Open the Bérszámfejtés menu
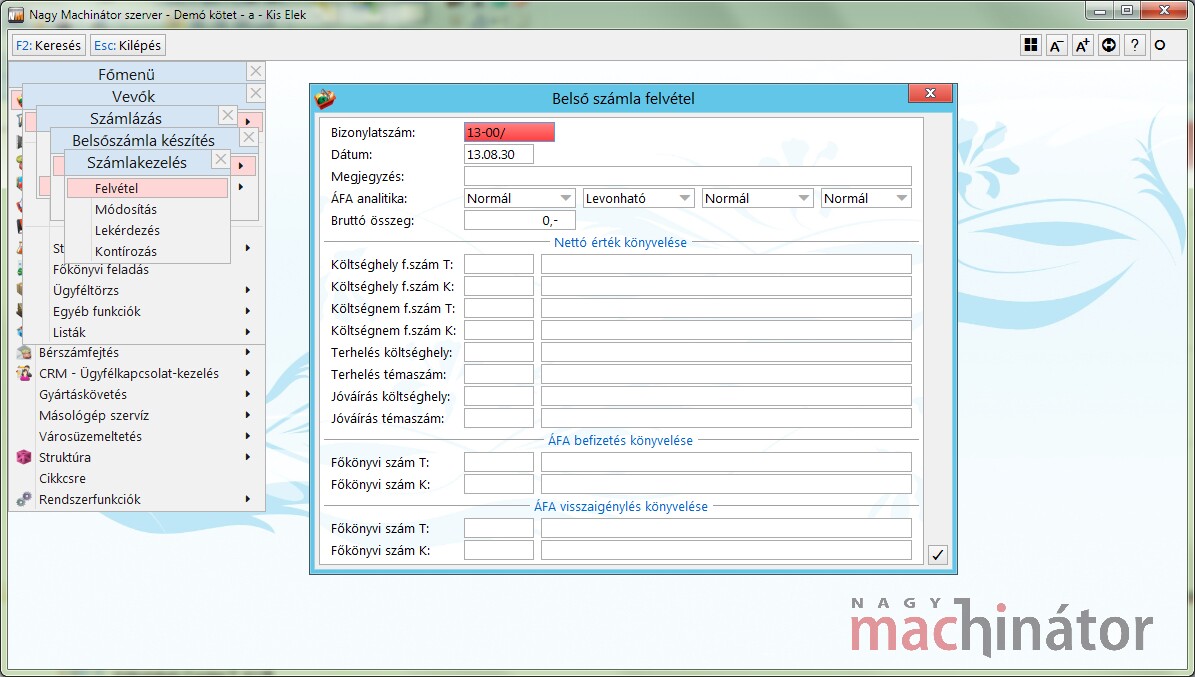Viewport: 1195px width, 677px height. point(79,352)
